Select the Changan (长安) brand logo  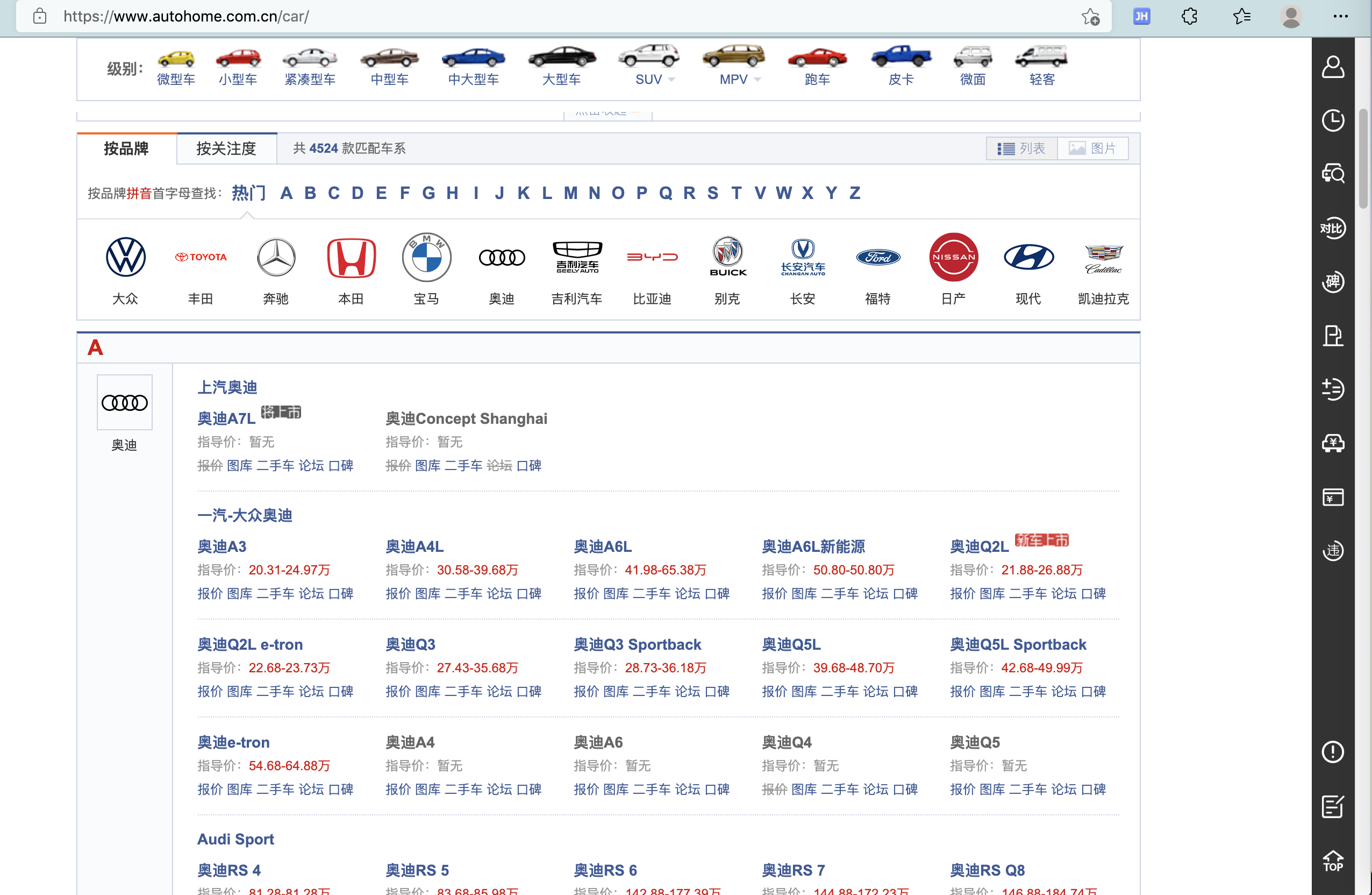803,257
